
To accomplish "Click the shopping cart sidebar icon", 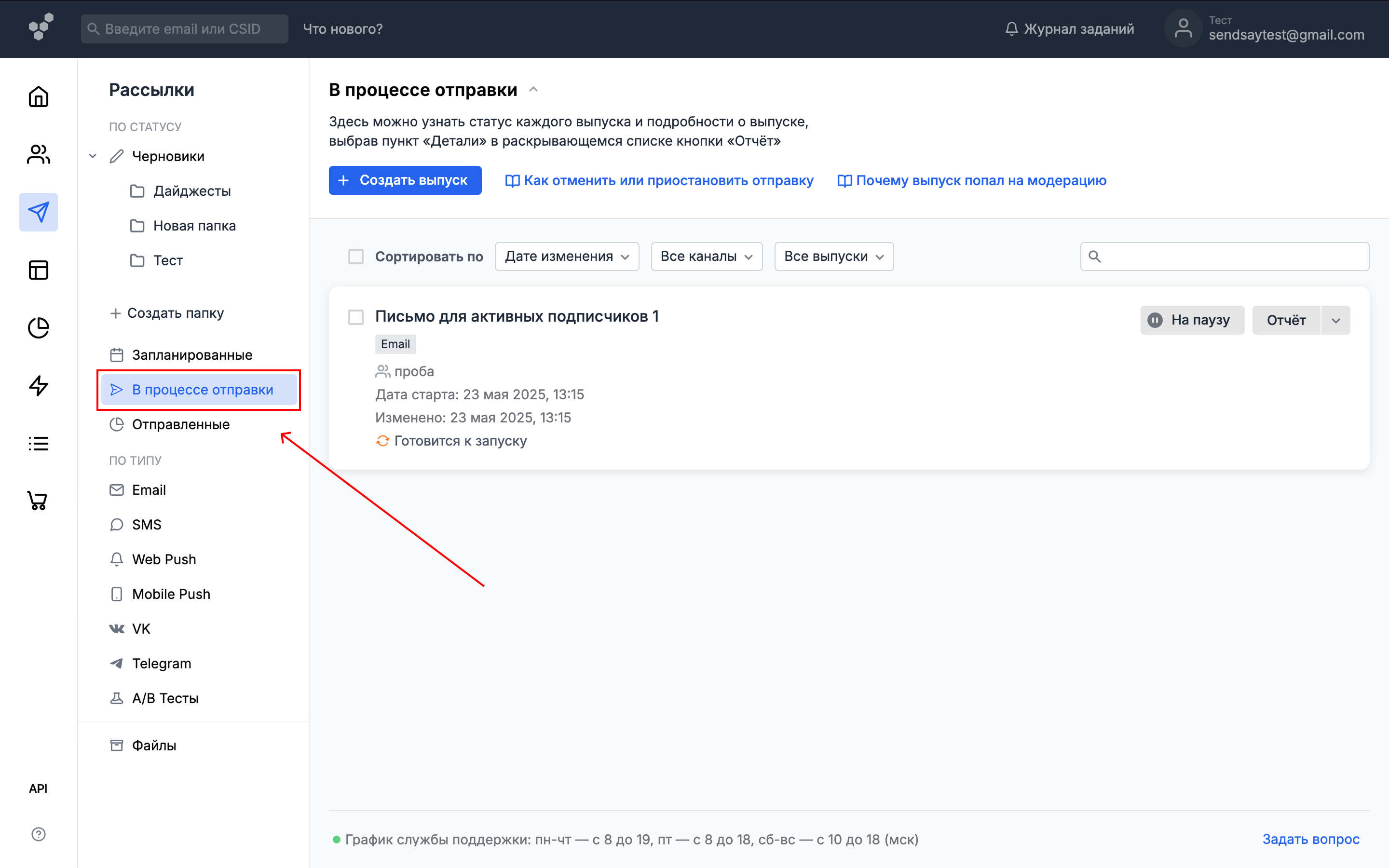I will 39,501.
